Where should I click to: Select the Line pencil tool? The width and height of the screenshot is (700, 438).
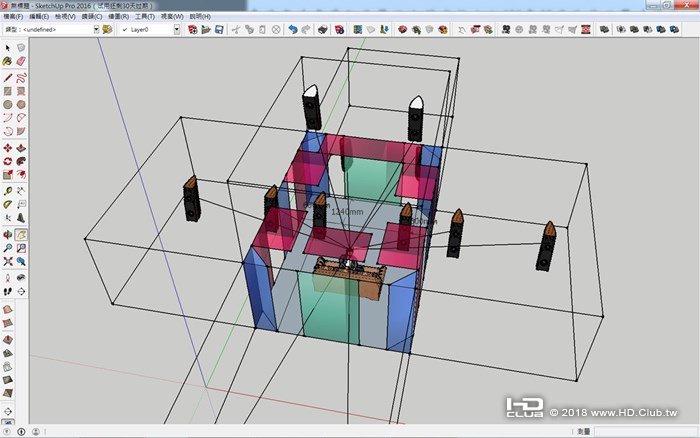pos(8,78)
